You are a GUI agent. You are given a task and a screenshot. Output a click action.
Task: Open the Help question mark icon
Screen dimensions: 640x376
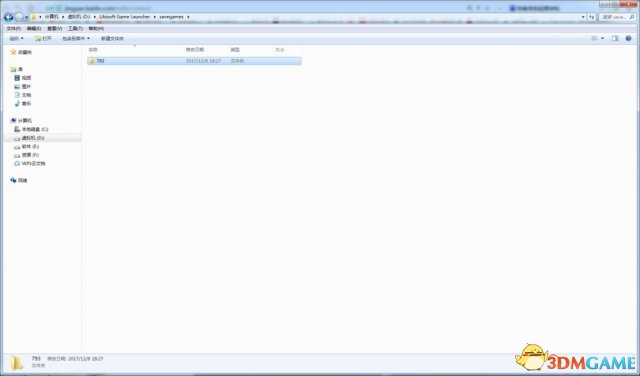pyautogui.click(x=628, y=38)
